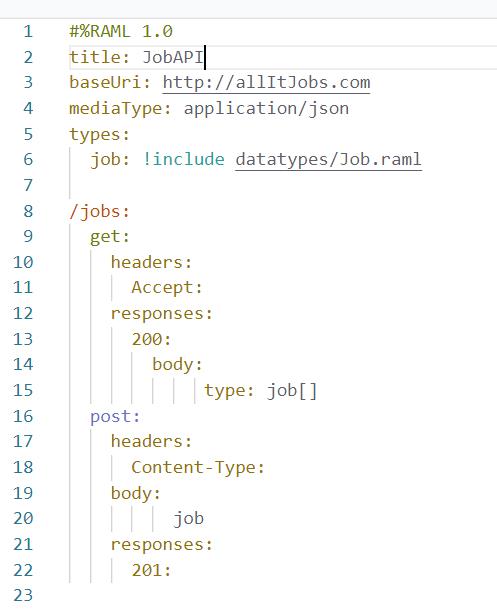
Task: Click the 200: response code
Action: (x=151, y=339)
